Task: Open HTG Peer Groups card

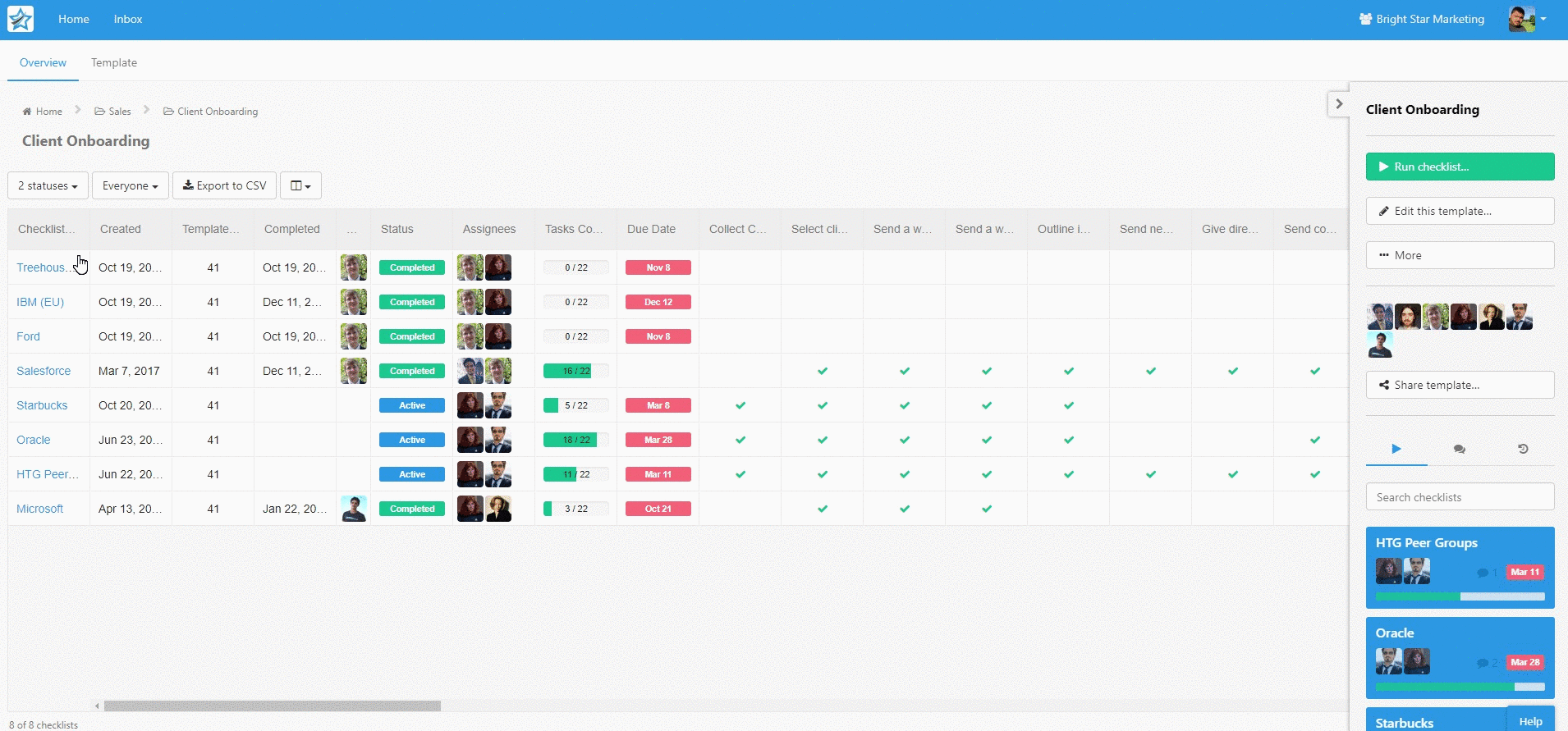Action: click(x=1460, y=568)
